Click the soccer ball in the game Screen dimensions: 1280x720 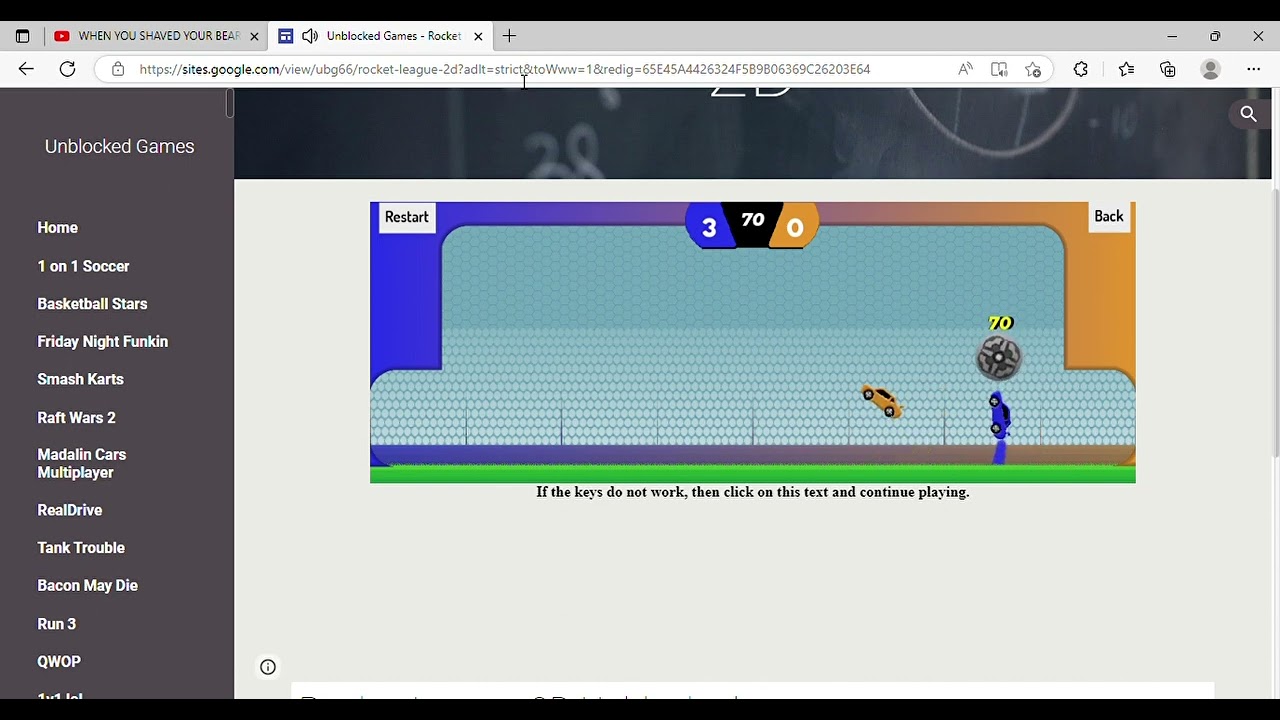(x=998, y=358)
